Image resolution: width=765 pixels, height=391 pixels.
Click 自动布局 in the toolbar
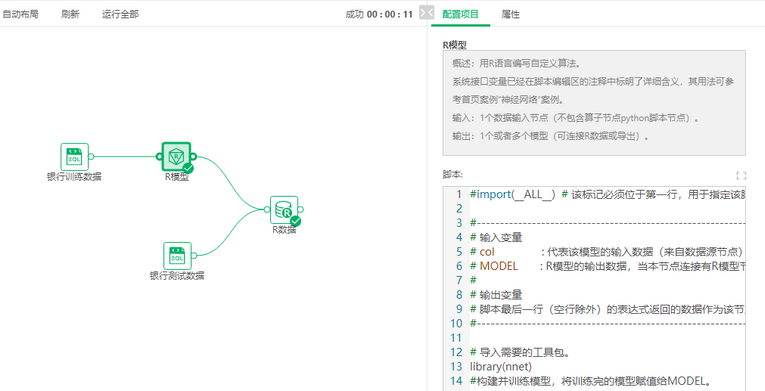20,14
